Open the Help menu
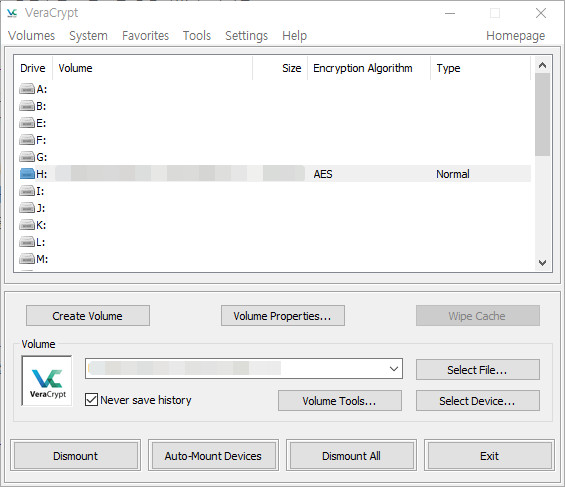This screenshot has width=565, height=487. pos(294,36)
